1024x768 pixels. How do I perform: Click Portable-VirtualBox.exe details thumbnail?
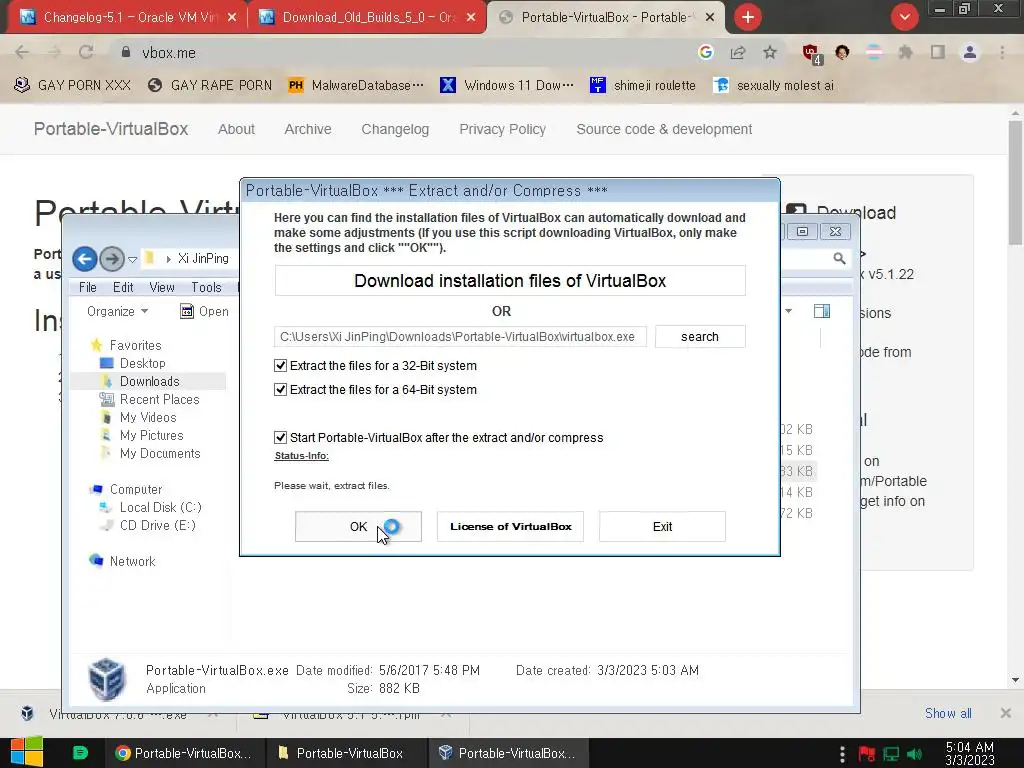(x=107, y=679)
